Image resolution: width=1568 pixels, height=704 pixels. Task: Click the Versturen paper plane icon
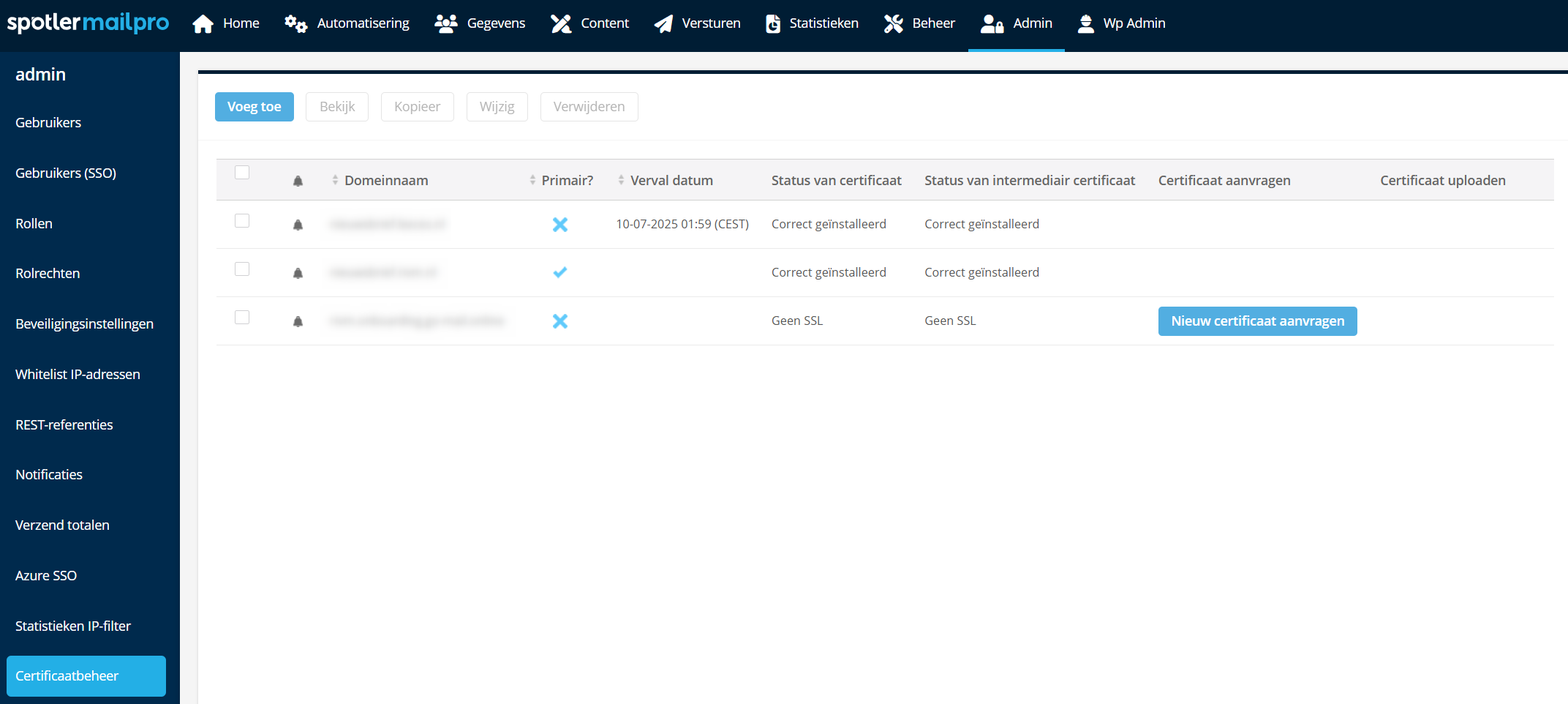click(663, 24)
